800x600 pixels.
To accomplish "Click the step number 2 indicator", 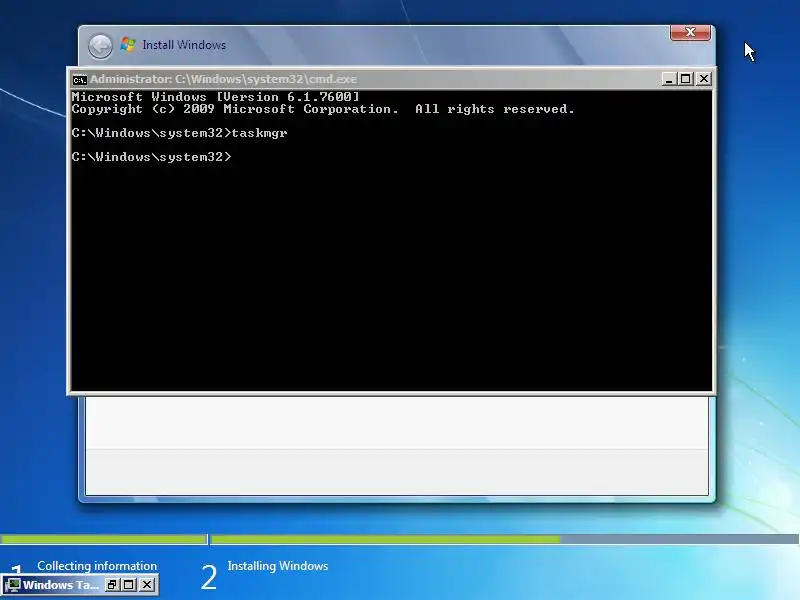I will tap(209, 578).
